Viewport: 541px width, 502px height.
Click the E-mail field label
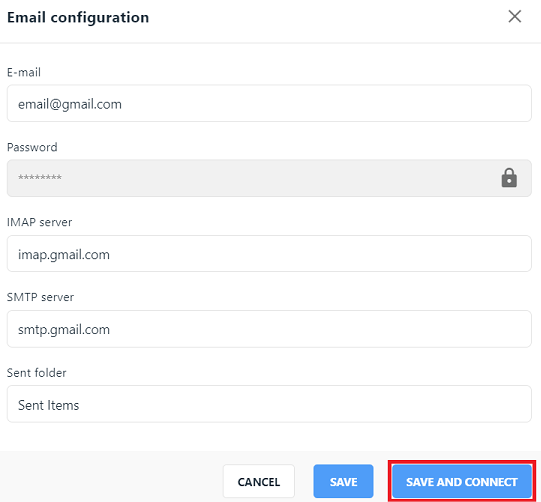[24, 72]
